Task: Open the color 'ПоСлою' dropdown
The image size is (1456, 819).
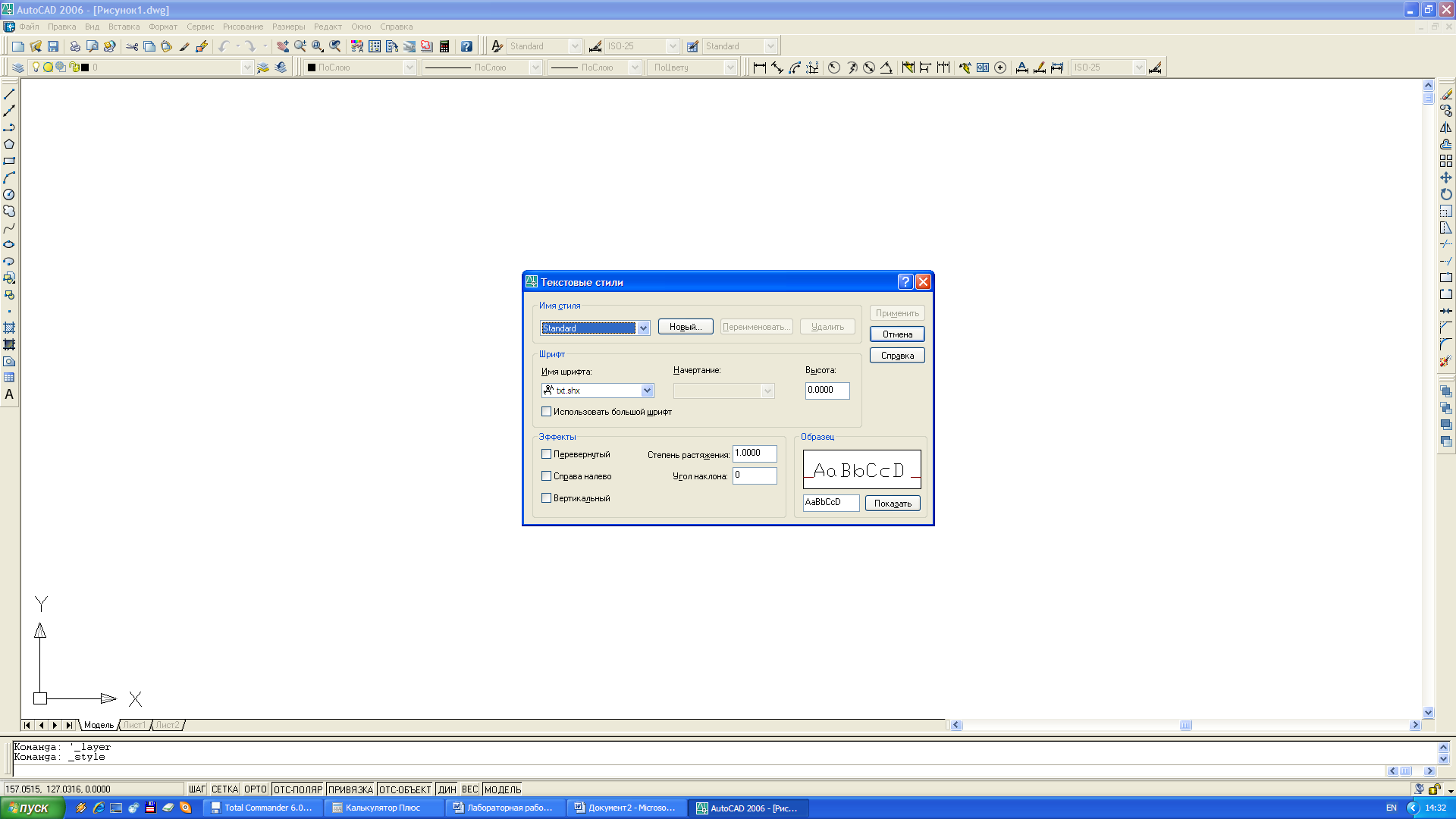Action: pos(409,67)
